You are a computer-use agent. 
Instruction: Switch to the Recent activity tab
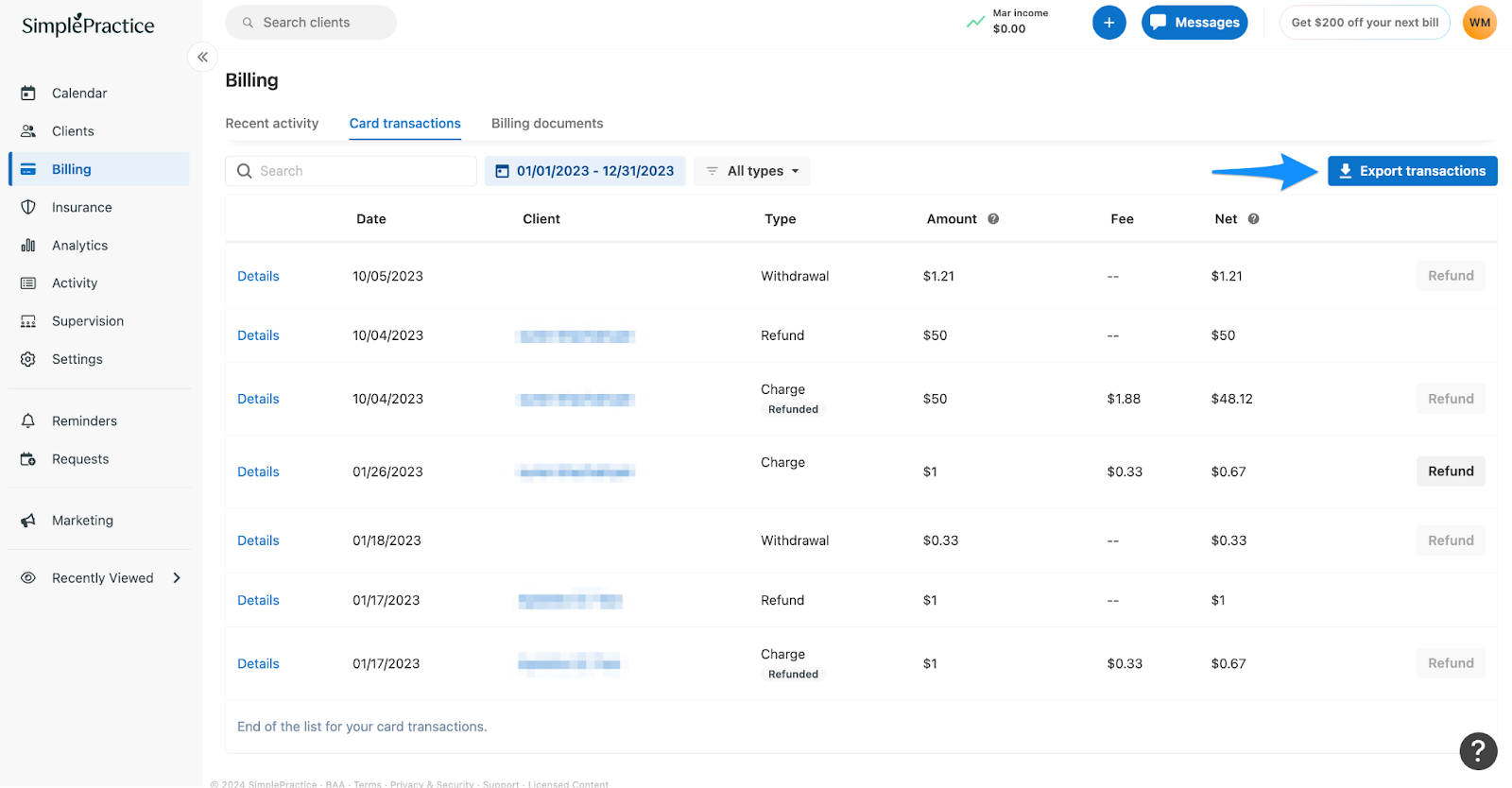(271, 124)
